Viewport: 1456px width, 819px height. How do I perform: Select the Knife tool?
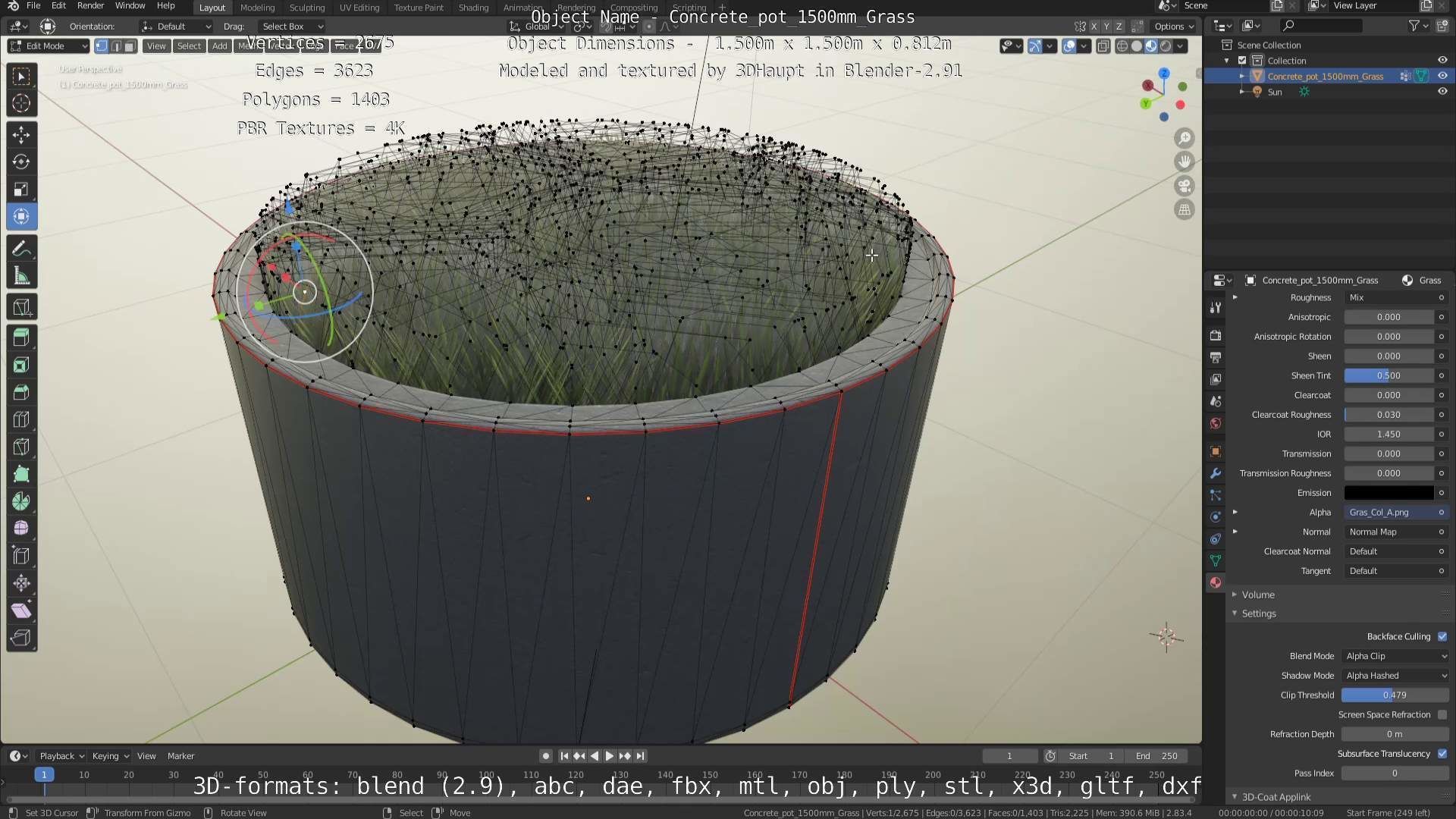point(21,447)
